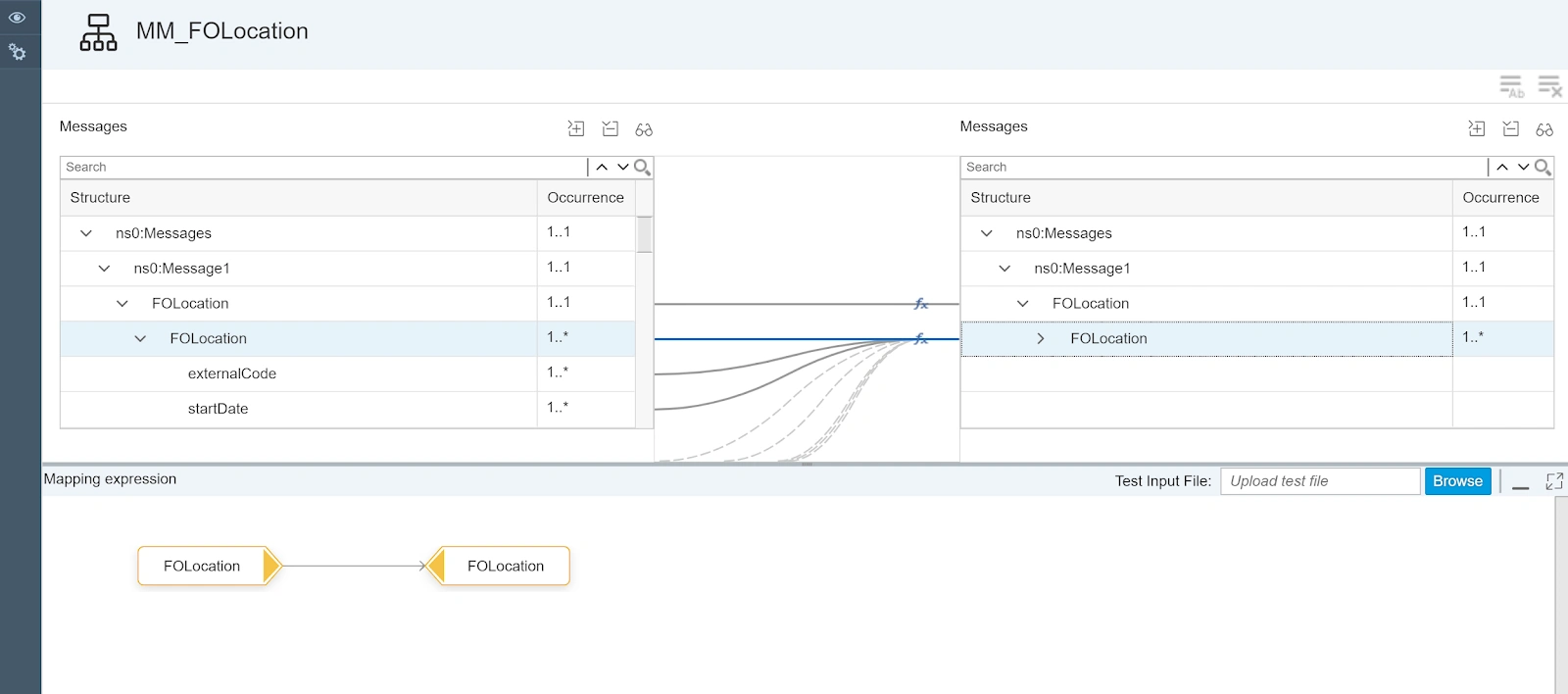Select externalCode in source structure
1568x694 pixels.
pyautogui.click(x=232, y=374)
